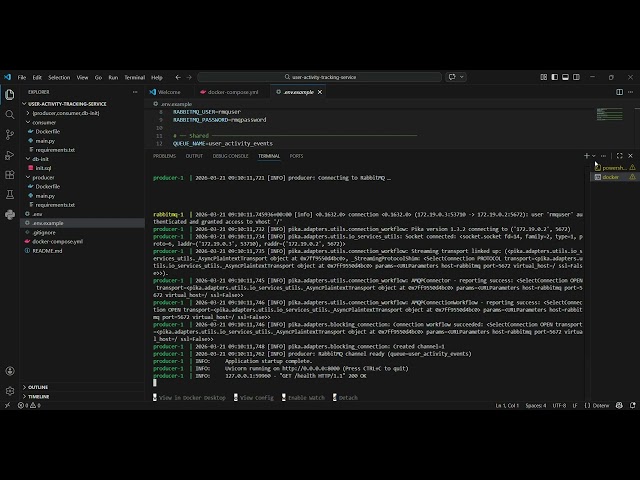Screen dimensions: 640x480
Task: Click the Detach shortcut
Action: tap(345, 398)
